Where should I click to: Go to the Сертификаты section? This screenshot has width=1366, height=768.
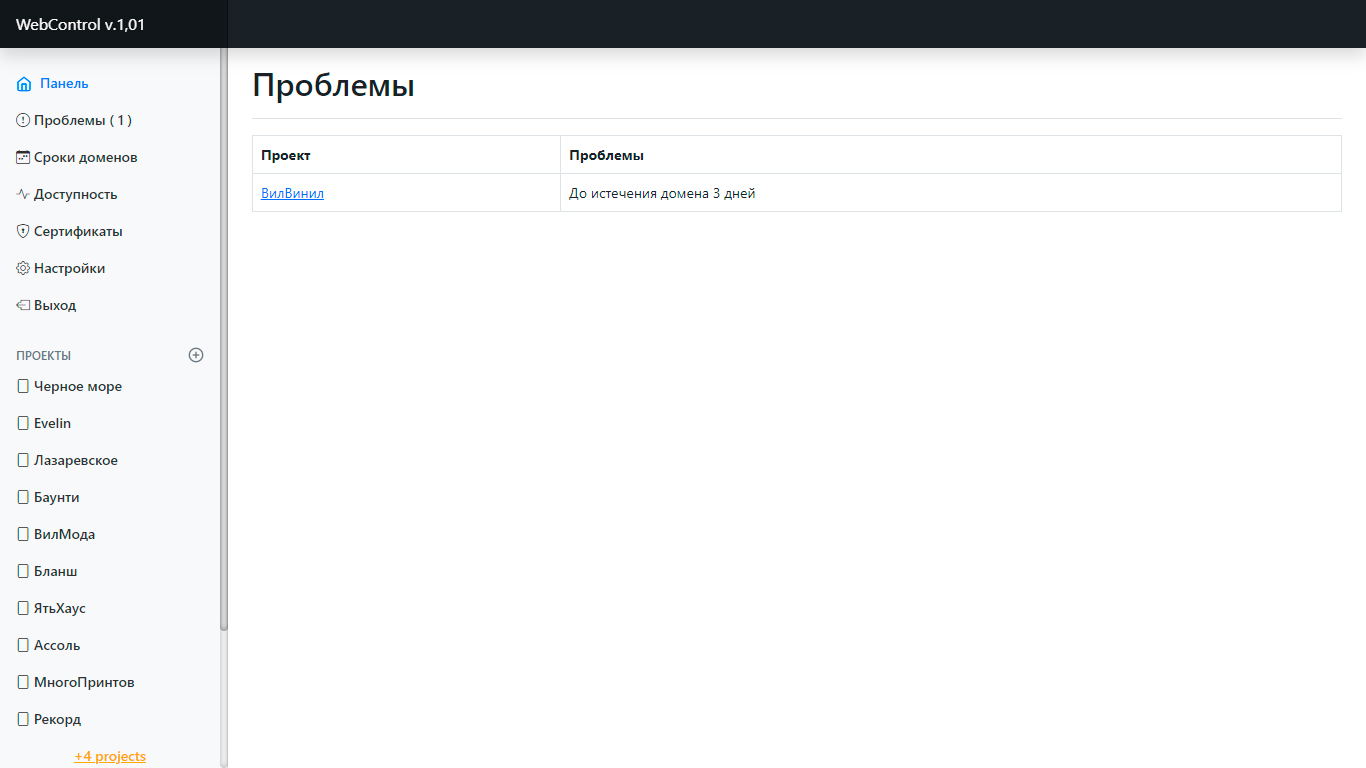(78, 232)
